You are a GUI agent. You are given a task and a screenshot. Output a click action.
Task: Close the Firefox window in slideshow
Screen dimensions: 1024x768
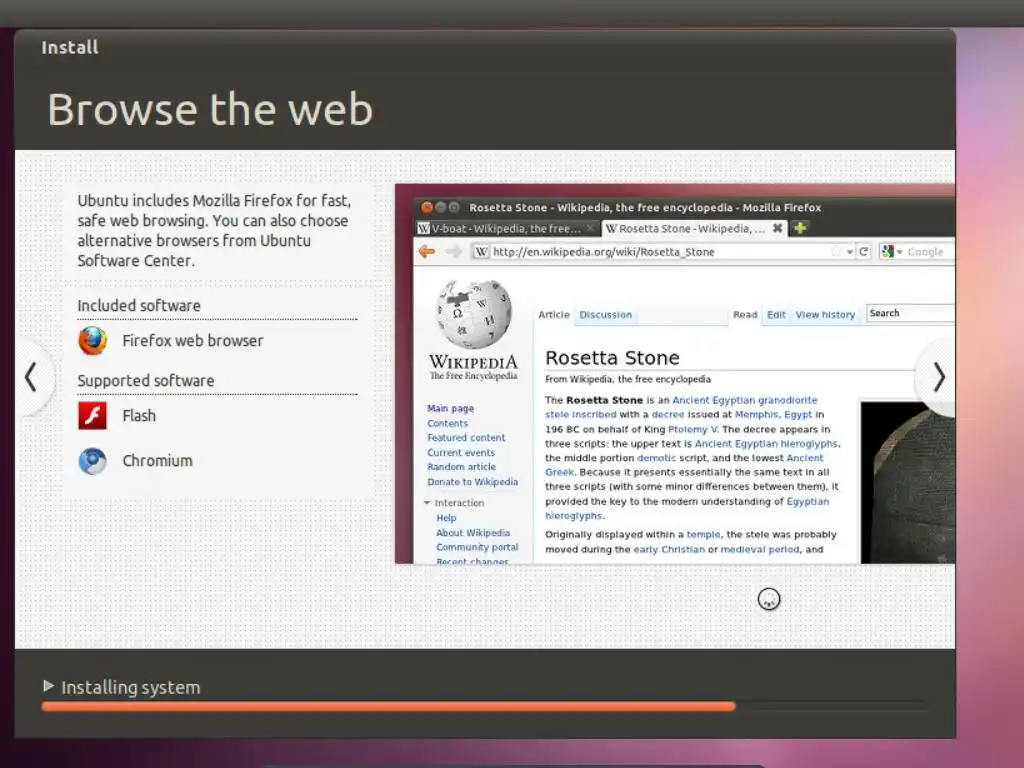(426, 208)
